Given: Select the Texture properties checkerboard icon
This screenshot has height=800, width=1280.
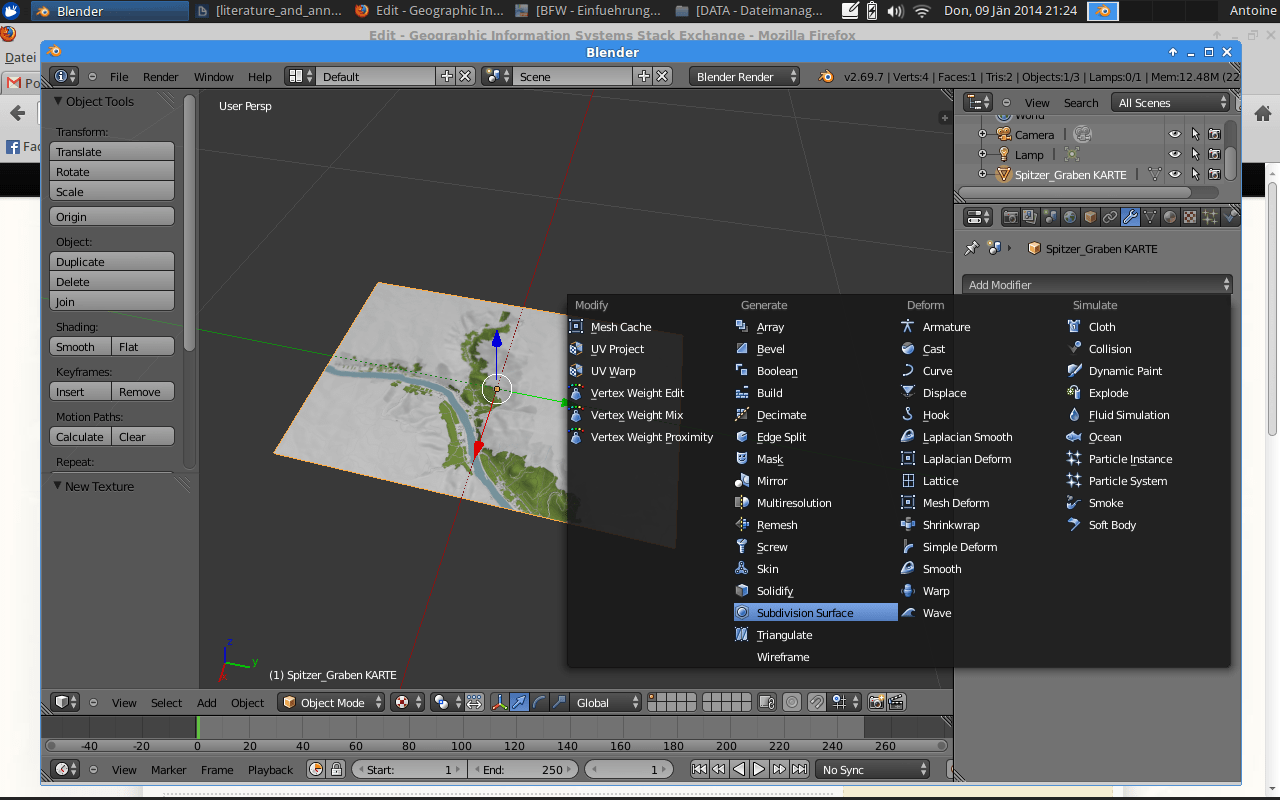Looking at the screenshot, I should click(1190, 217).
